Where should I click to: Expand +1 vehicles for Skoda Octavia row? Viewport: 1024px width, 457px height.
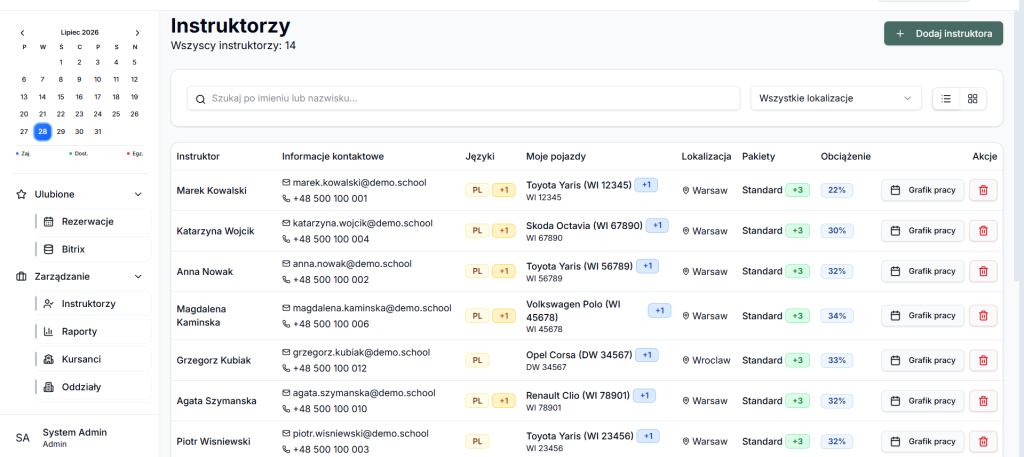click(657, 225)
